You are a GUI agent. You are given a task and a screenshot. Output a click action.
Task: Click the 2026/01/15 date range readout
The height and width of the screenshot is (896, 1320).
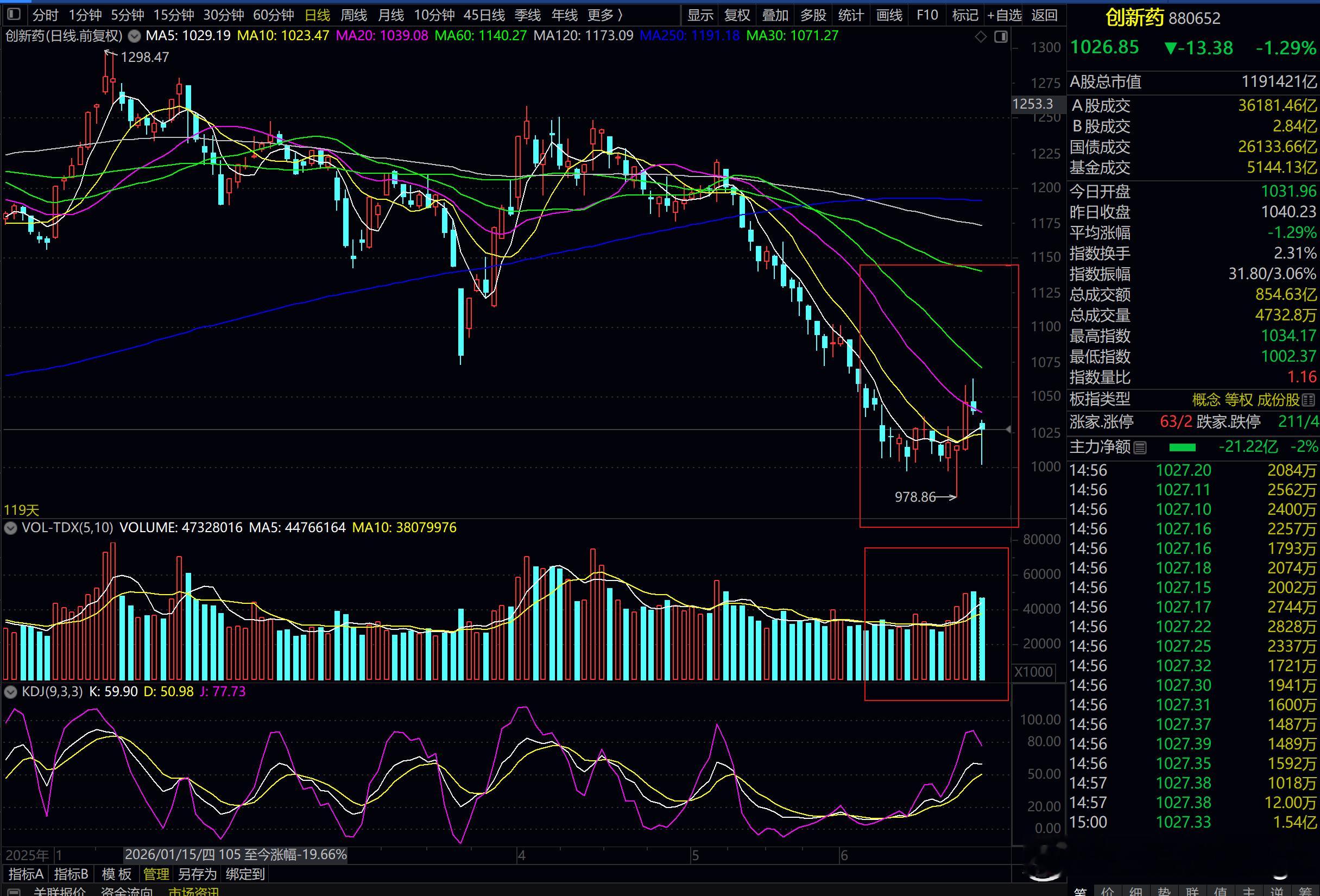click(236, 855)
